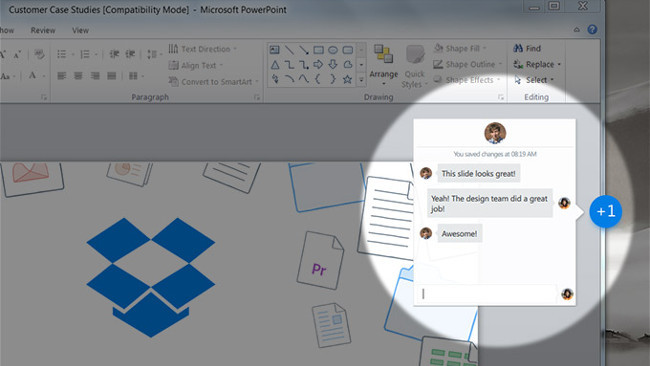This screenshot has height=366, width=650.
Task: Pick the Arc curve shape
Action: [289, 79]
